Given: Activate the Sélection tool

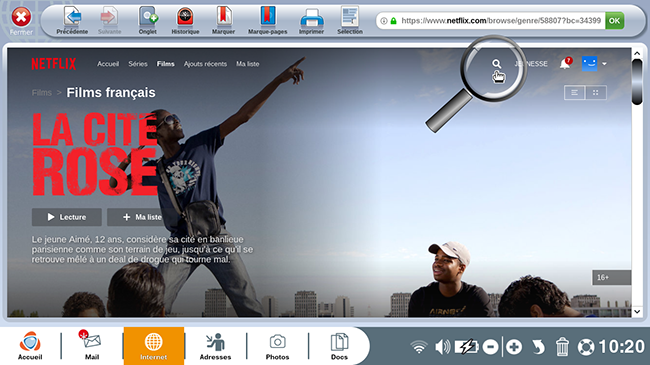Looking at the screenshot, I should click(350, 20).
